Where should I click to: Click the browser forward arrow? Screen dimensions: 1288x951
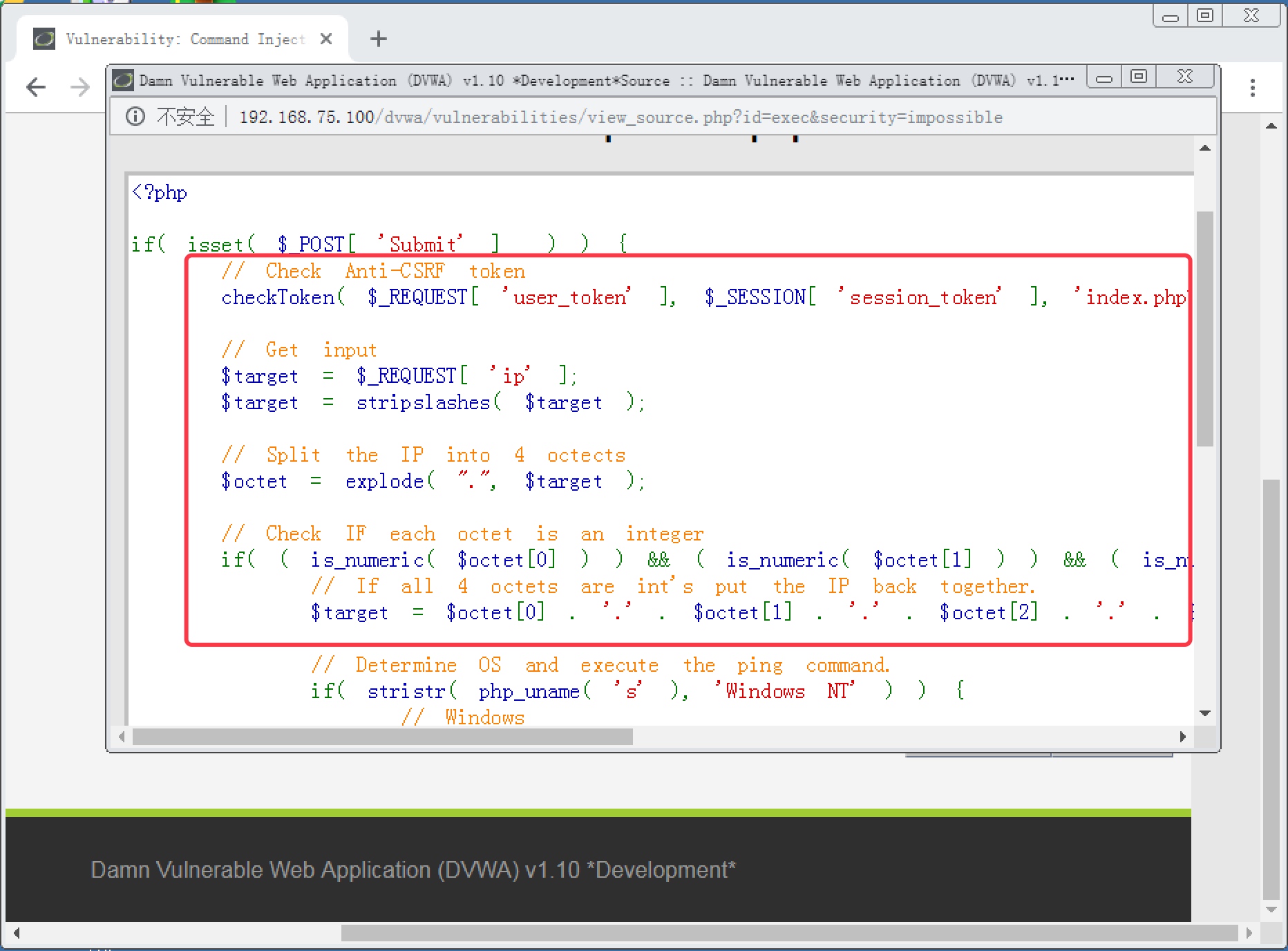pyautogui.click(x=80, y=87)
